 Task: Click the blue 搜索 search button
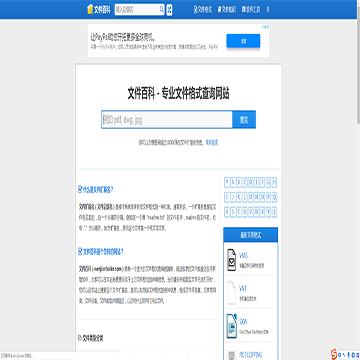click(x=244, y=119)
